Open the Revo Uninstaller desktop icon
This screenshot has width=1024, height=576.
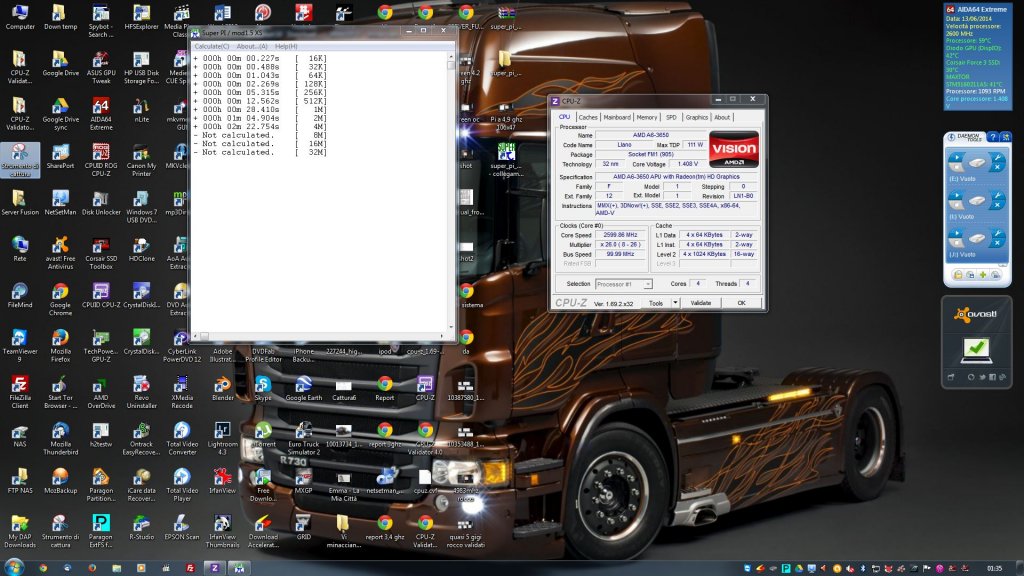tap(141, 392)
